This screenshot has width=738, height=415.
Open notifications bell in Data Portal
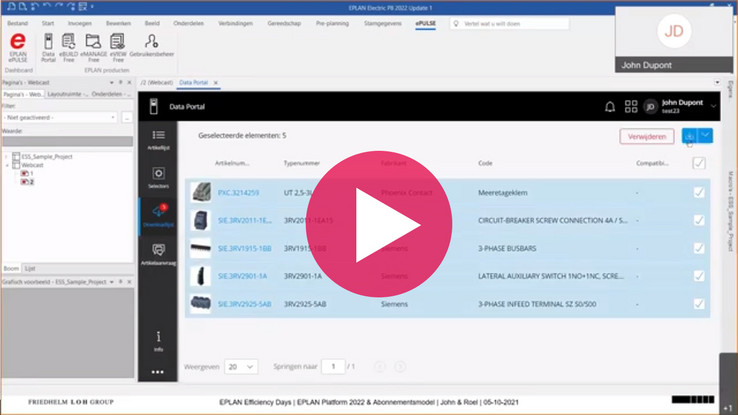click(610, 107)
